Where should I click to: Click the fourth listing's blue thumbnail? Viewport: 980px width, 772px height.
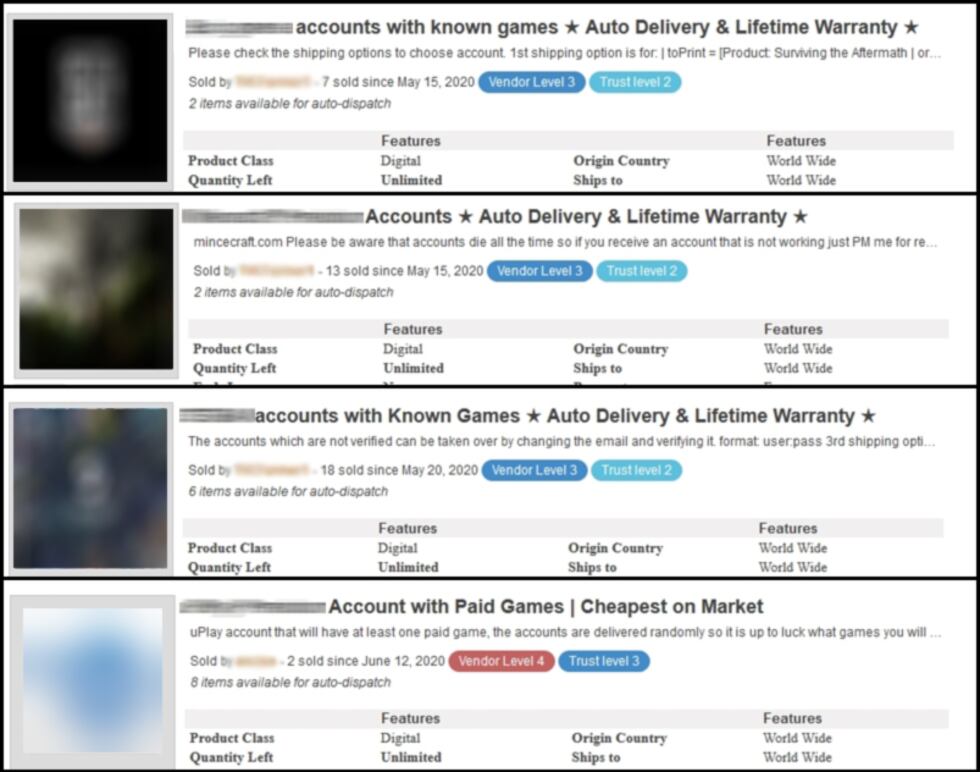90,675
